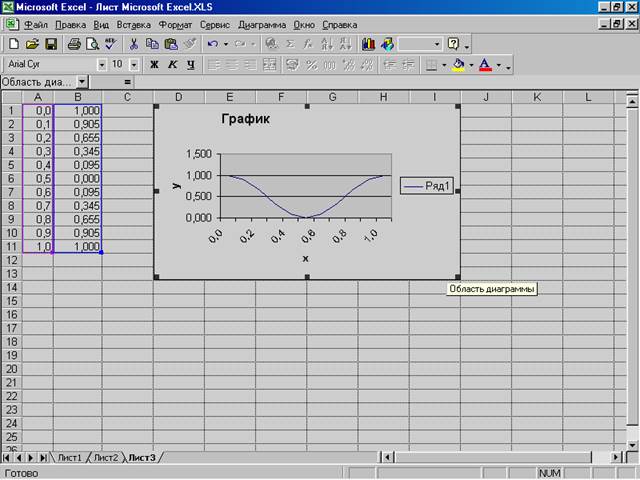Select cell containing 0,000 in row 6

coord(78,179)
